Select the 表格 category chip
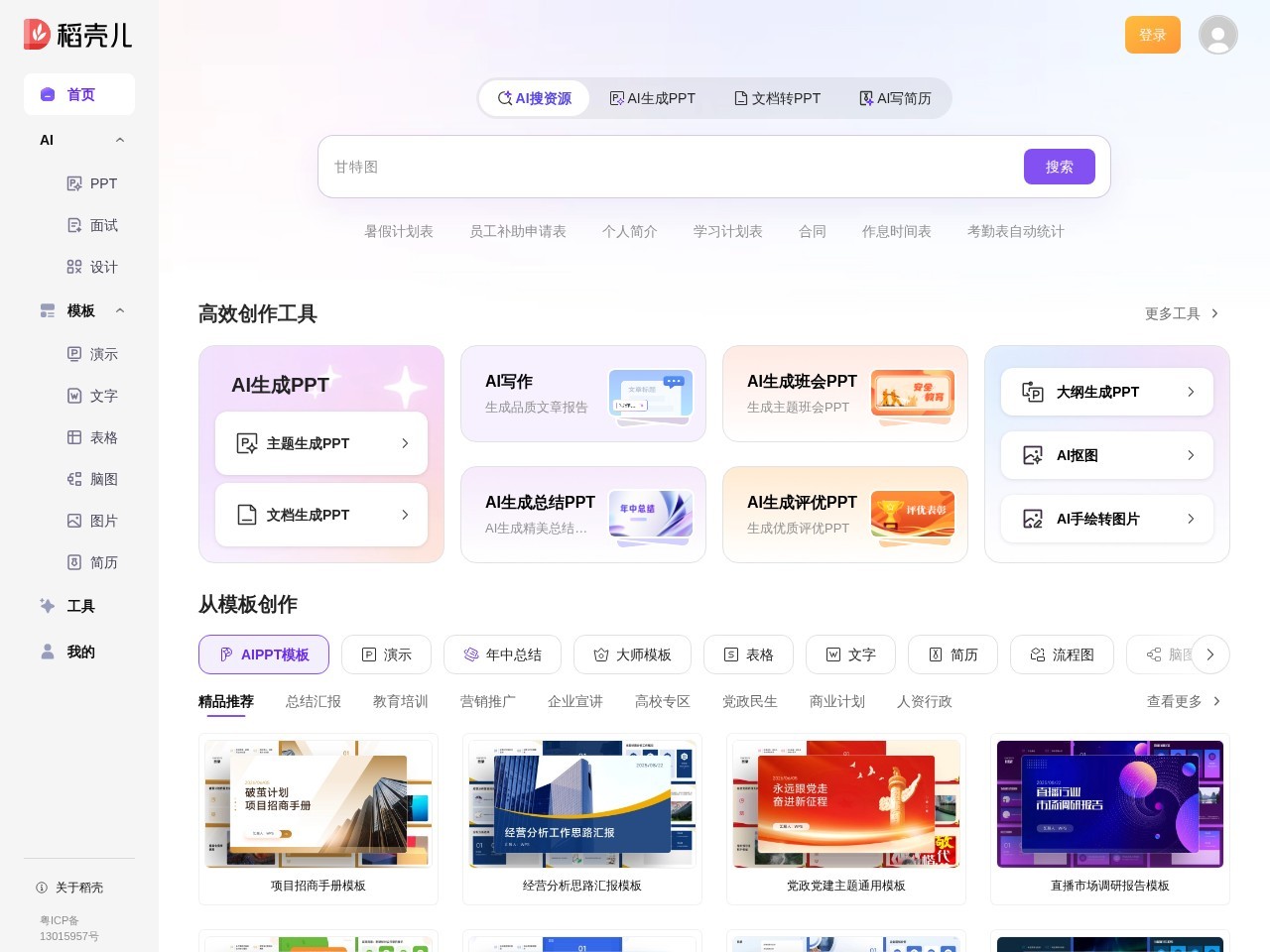 [x=748, y=654]
